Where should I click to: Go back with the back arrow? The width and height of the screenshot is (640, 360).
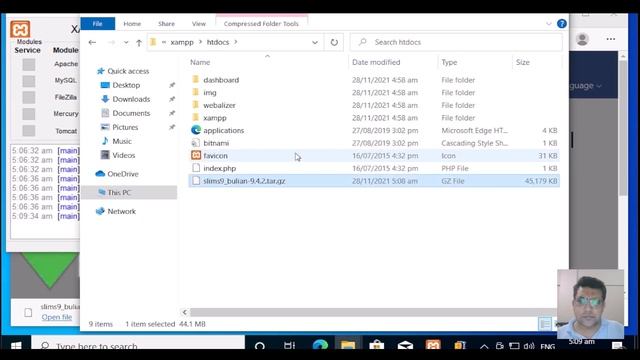(92, 42)
